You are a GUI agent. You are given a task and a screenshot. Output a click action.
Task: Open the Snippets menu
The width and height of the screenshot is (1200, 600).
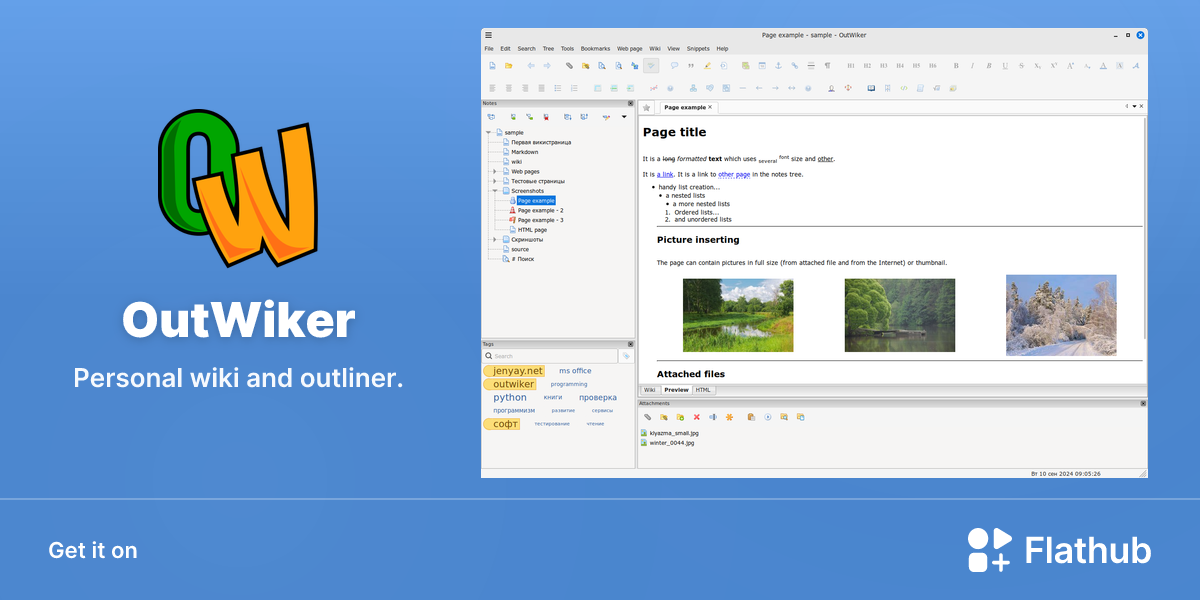coord(698,48)
